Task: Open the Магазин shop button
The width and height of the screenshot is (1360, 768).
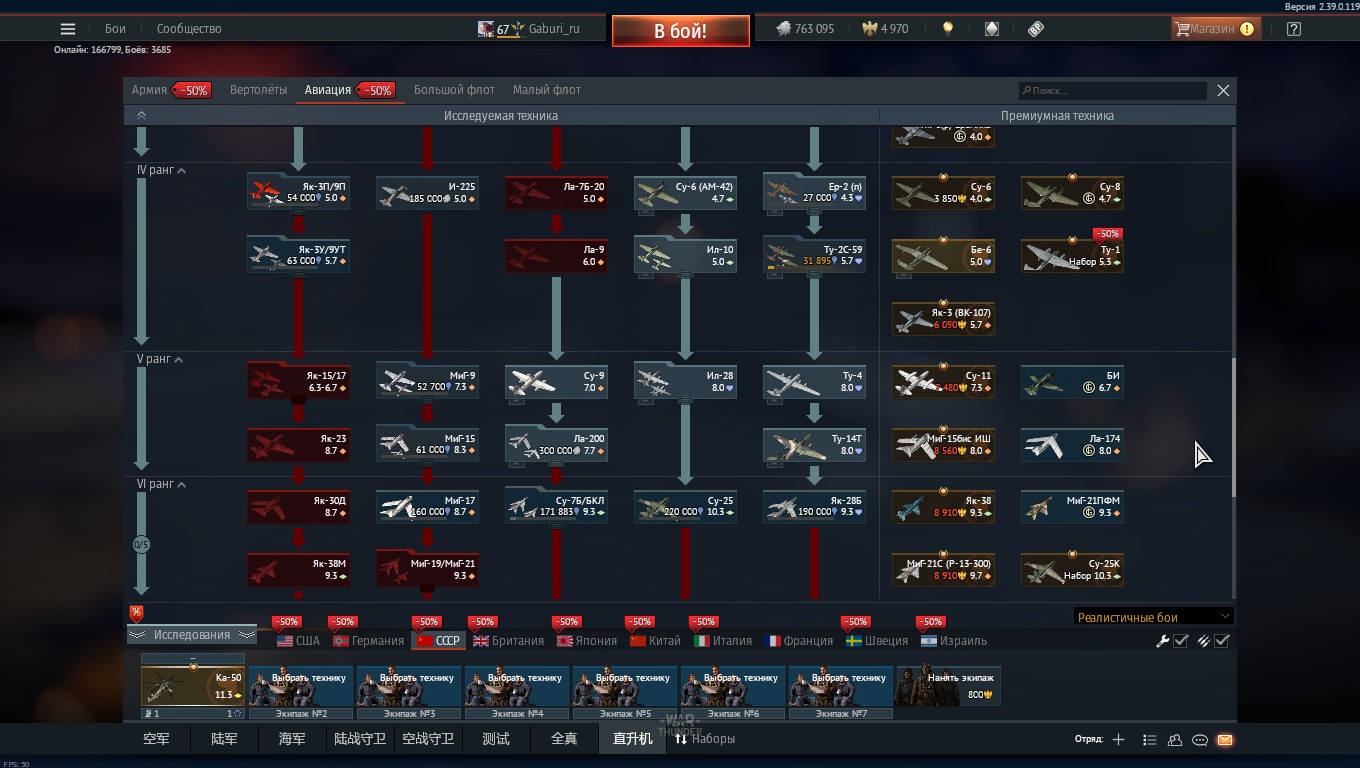Action: click(1216, 29)
